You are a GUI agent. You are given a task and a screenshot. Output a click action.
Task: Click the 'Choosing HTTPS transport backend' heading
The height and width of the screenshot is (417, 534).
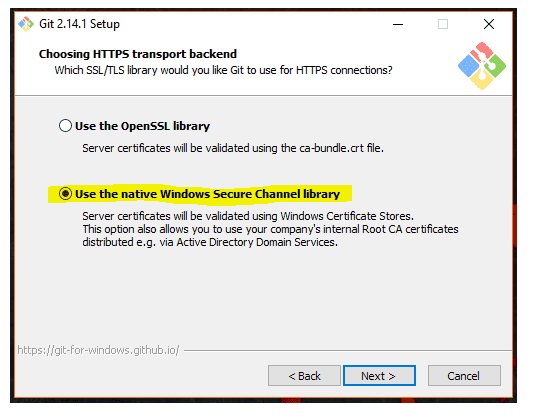138,54
